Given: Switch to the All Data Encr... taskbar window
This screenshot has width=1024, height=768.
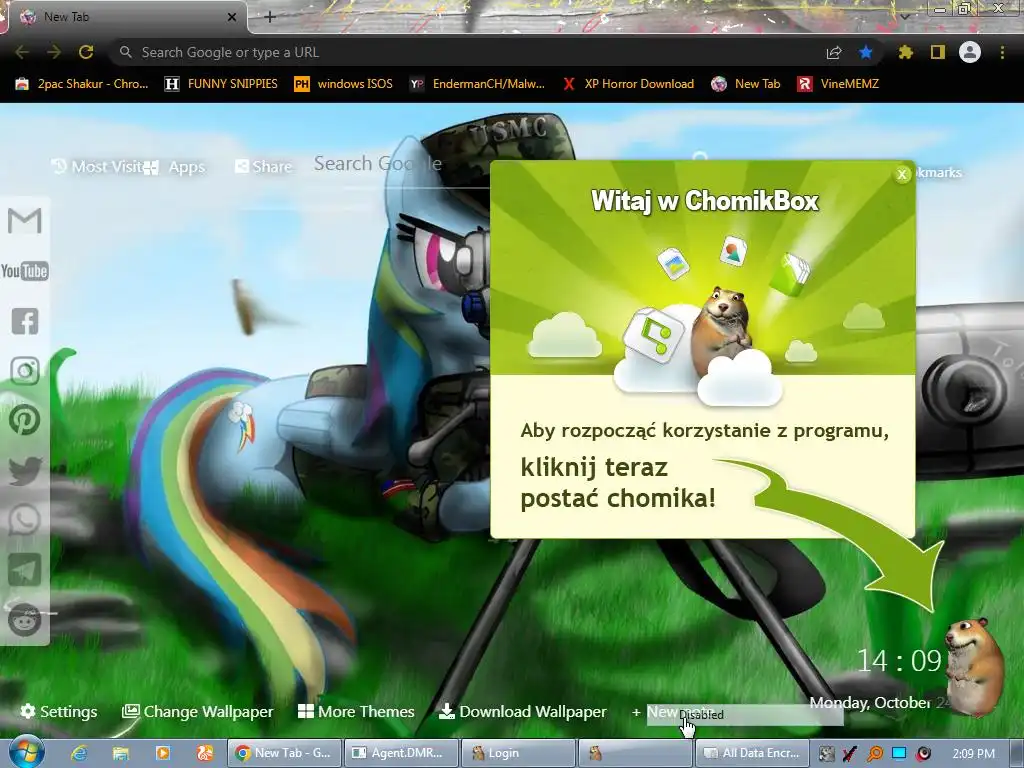Looking at the screenshot, I should tap(752, 753).
